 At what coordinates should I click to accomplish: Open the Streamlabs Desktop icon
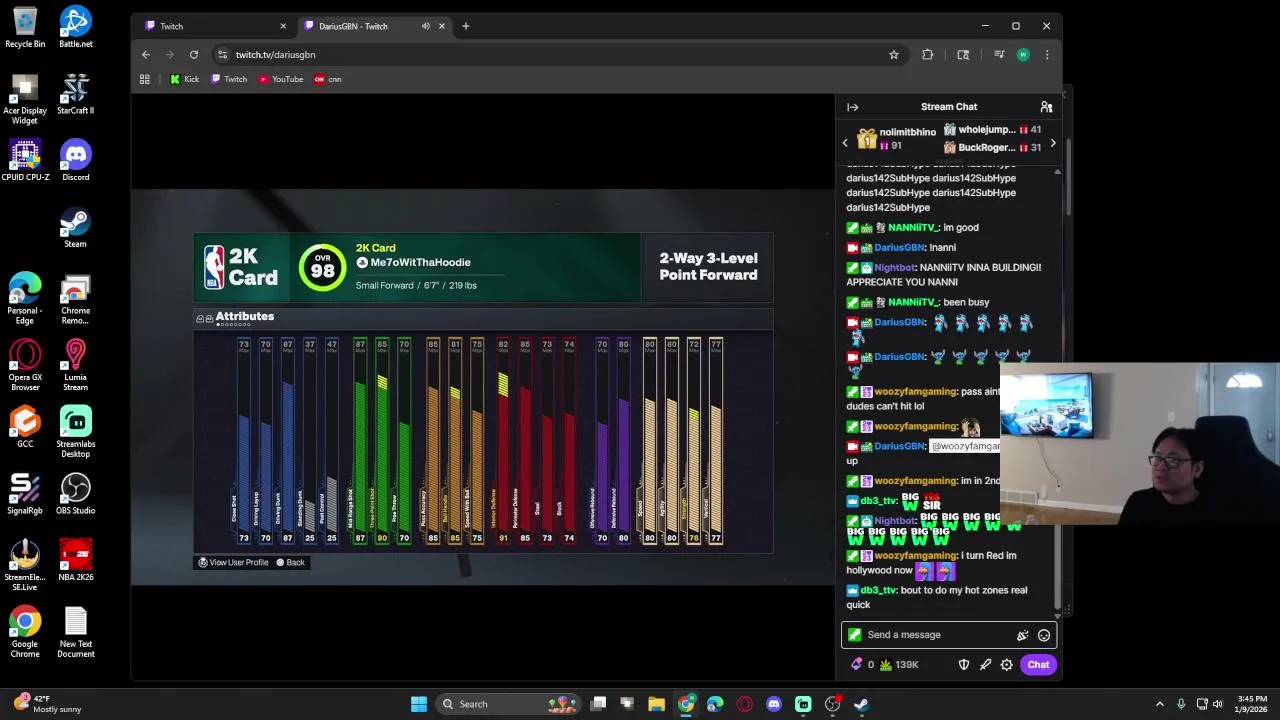76,432
